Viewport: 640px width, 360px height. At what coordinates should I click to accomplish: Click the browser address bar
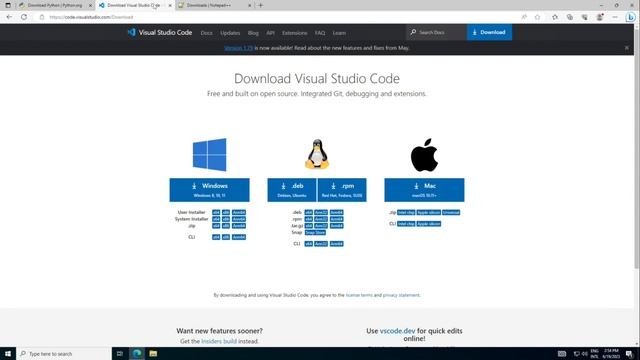pyautogui.click(x=282, y=17)
